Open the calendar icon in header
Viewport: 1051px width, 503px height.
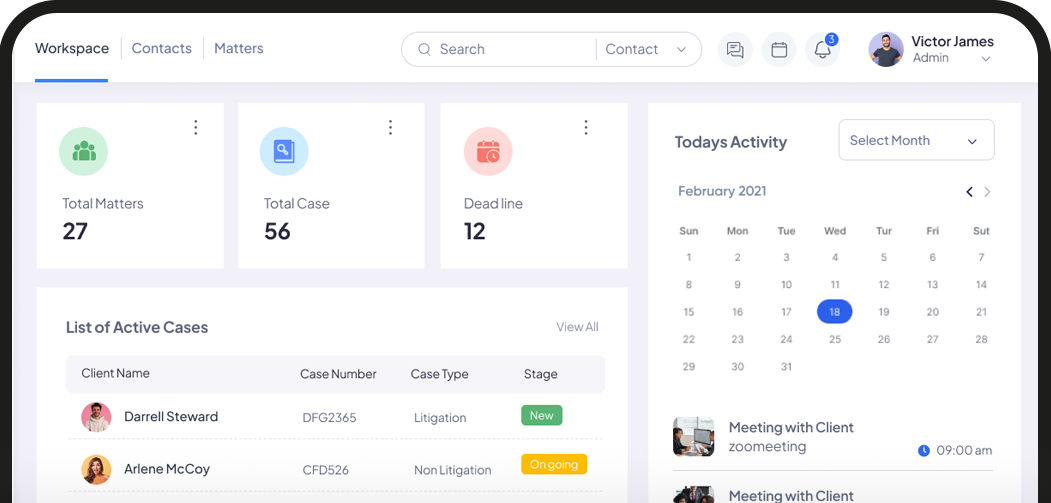click(779, 50)
